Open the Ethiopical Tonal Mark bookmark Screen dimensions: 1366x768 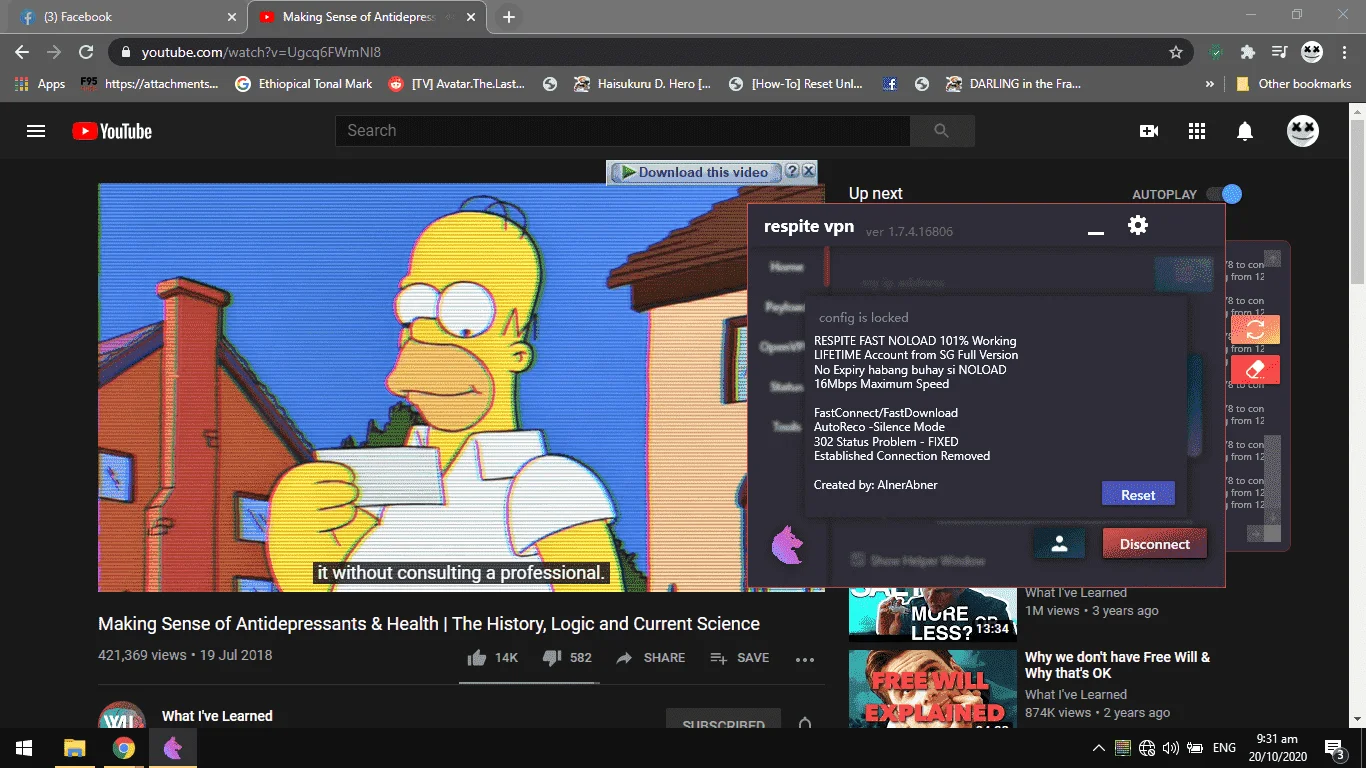304,84
